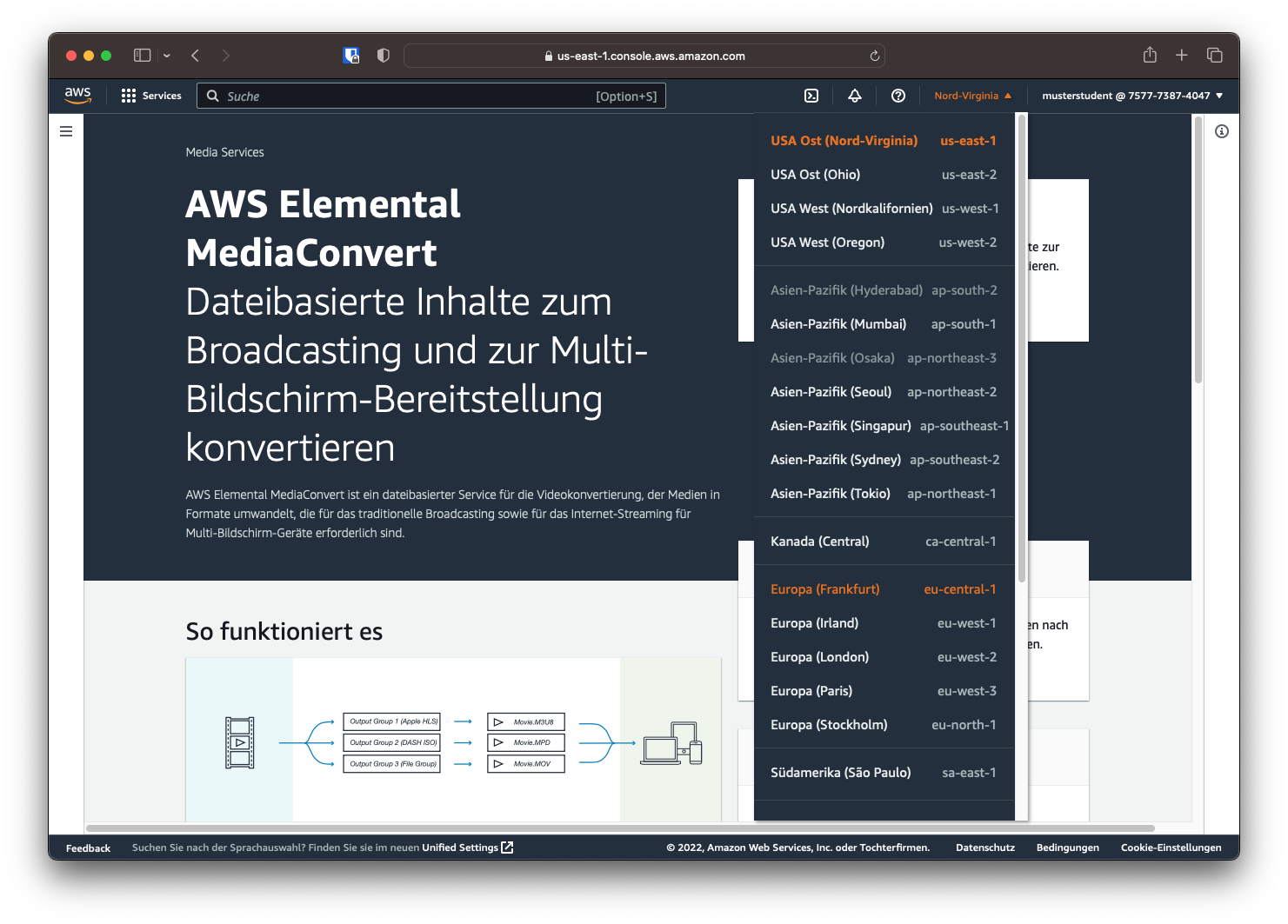
Task: Open Cookie-Einstellungen link
Action: pyautogui.click(x=1171, y=848)
